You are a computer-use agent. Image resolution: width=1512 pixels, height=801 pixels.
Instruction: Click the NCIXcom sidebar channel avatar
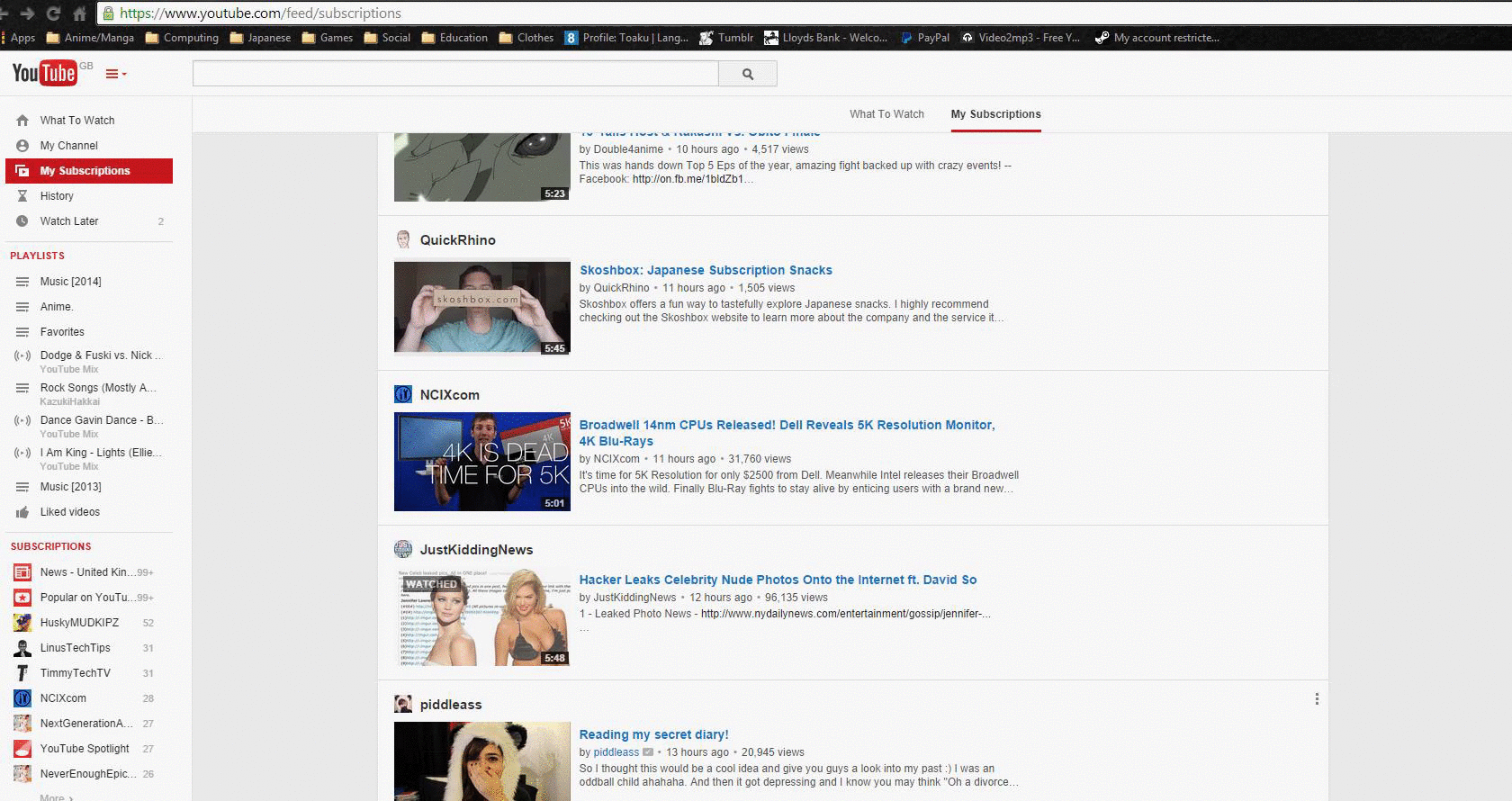[x=22, y=698]
